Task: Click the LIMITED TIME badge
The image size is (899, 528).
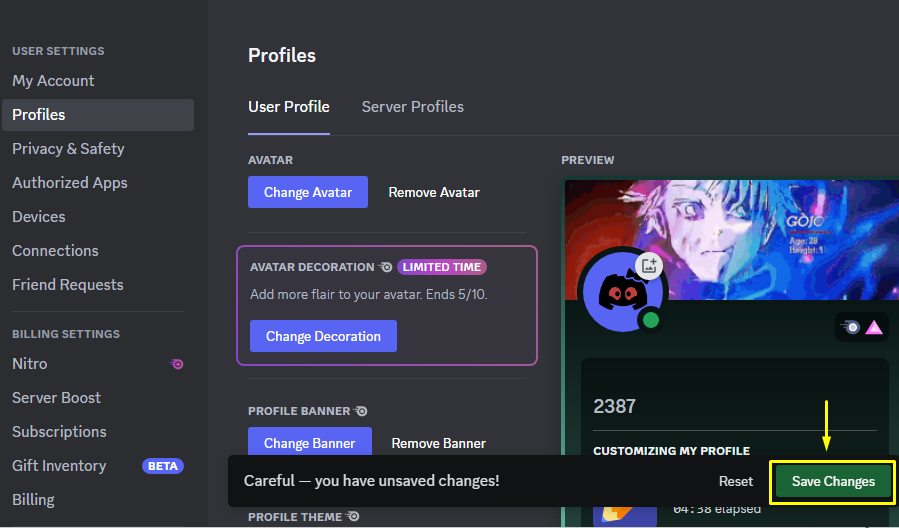Action: click(441, 267)
